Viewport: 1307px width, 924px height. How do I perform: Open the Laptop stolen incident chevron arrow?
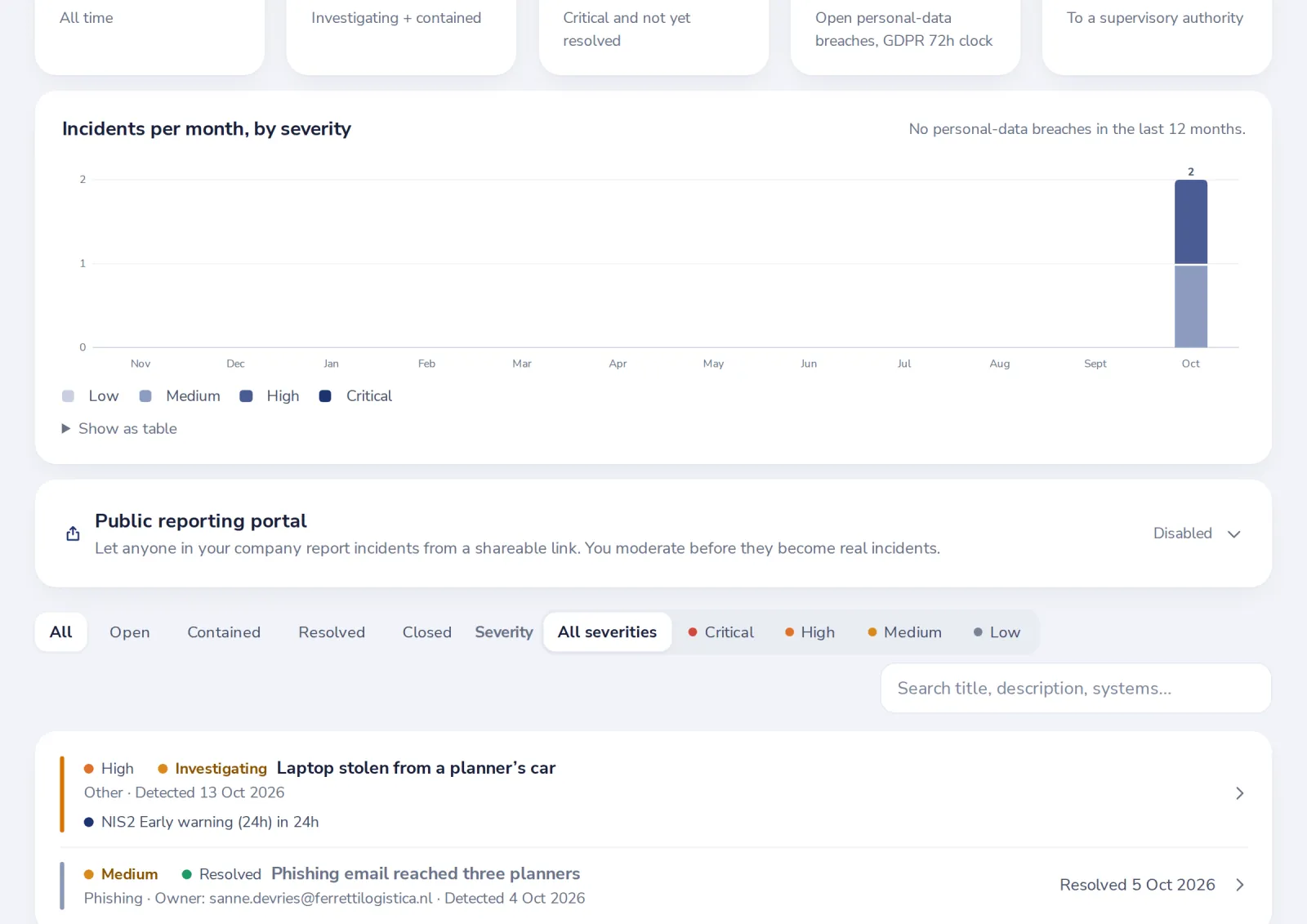point(1239,793)
